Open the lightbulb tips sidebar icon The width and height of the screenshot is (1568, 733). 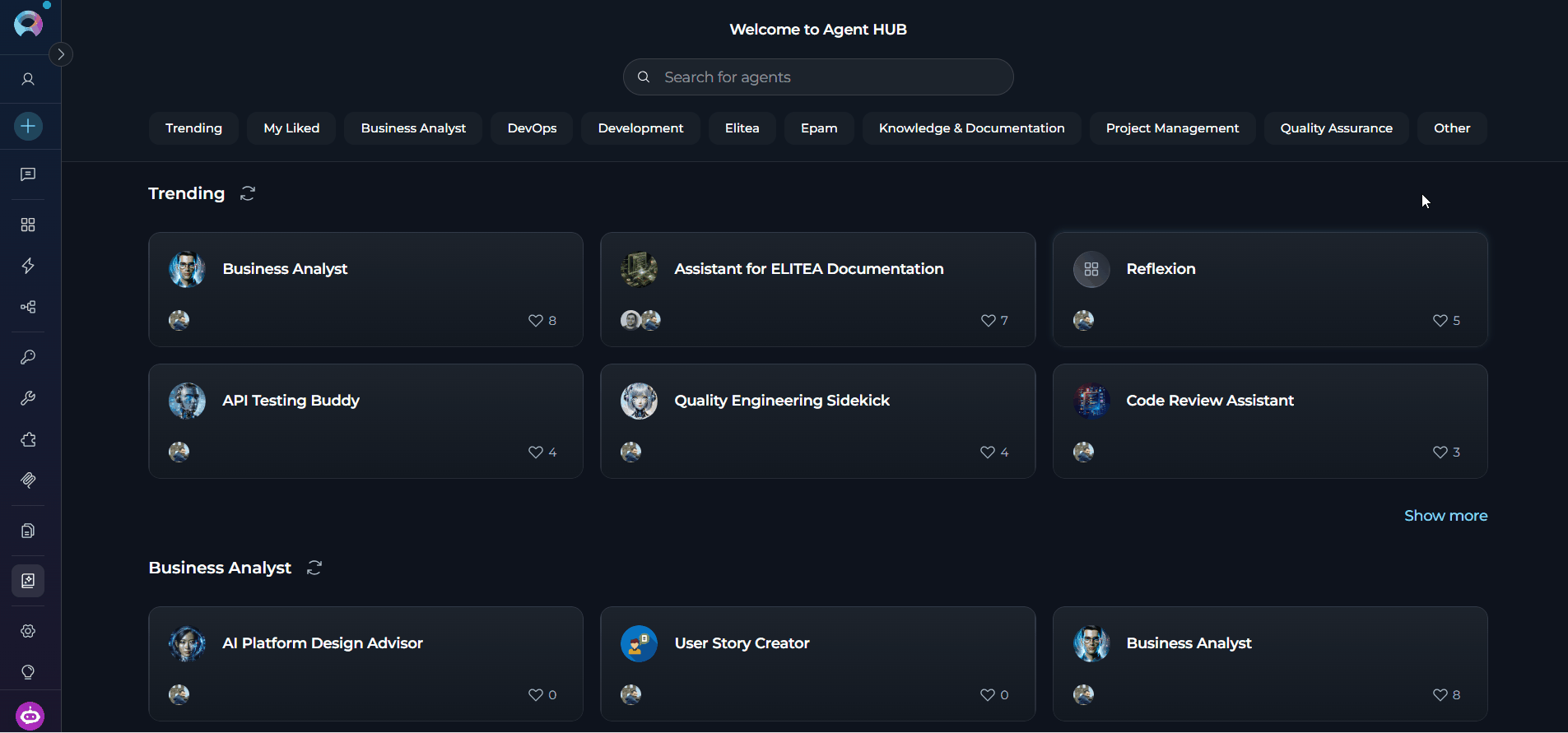click(x=28, y=672)
